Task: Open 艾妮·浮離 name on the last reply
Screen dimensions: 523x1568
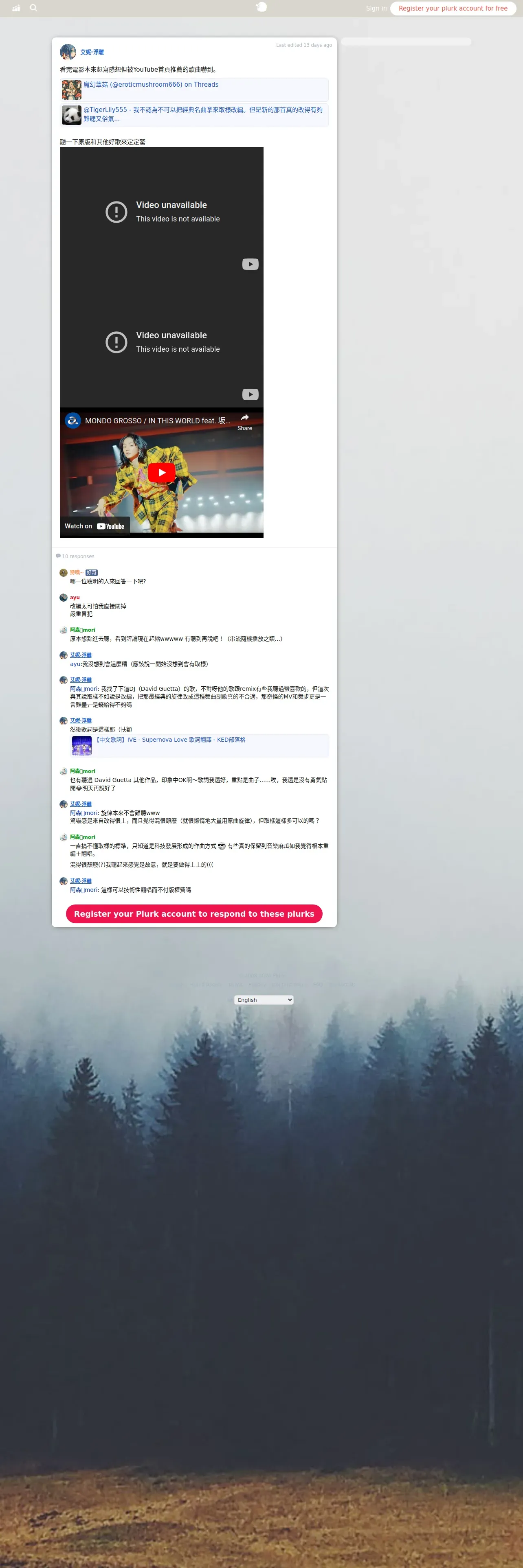Action: [x=81, y=881]
